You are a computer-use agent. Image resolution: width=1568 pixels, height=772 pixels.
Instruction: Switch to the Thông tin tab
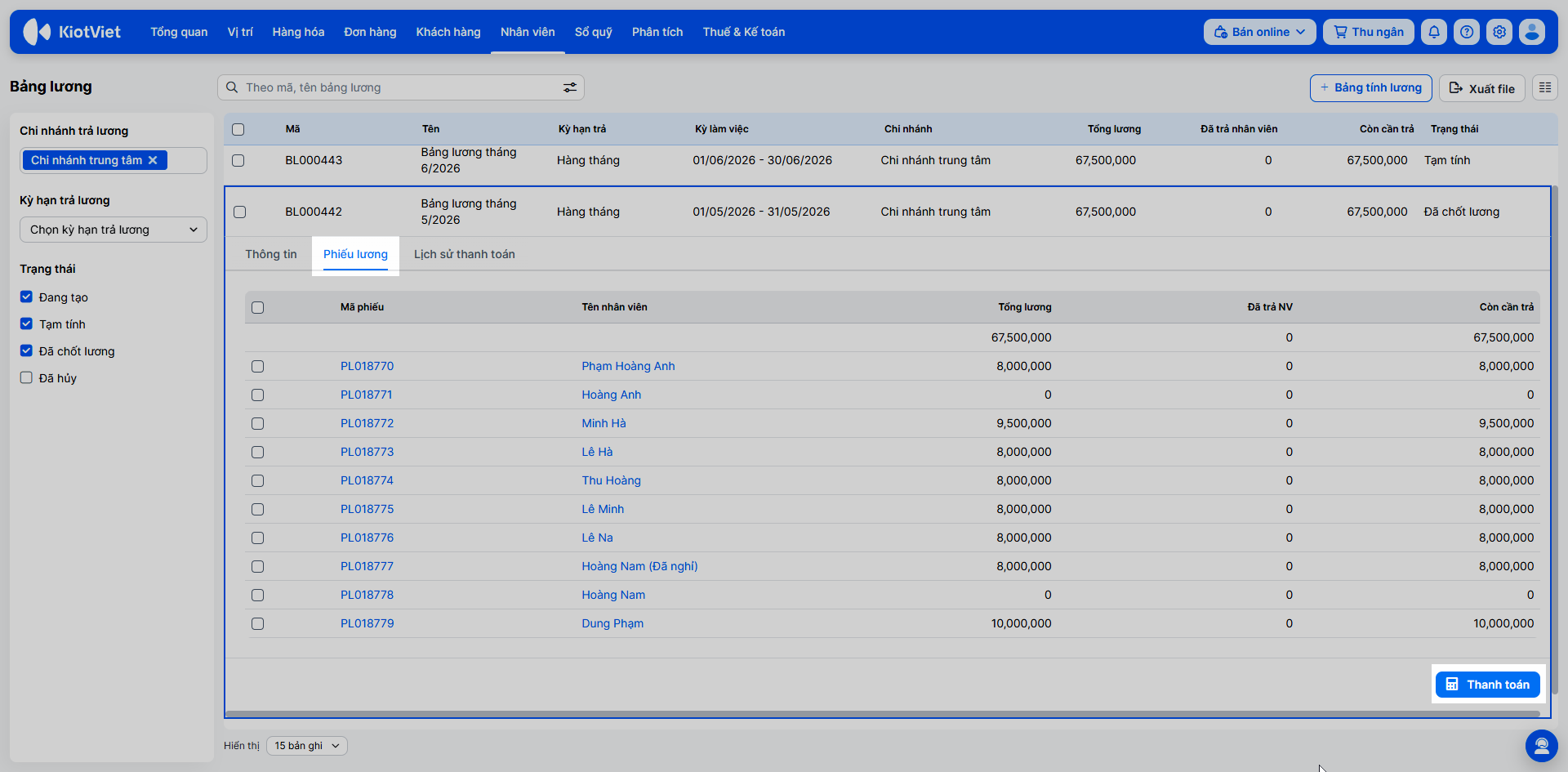[271, 254]
